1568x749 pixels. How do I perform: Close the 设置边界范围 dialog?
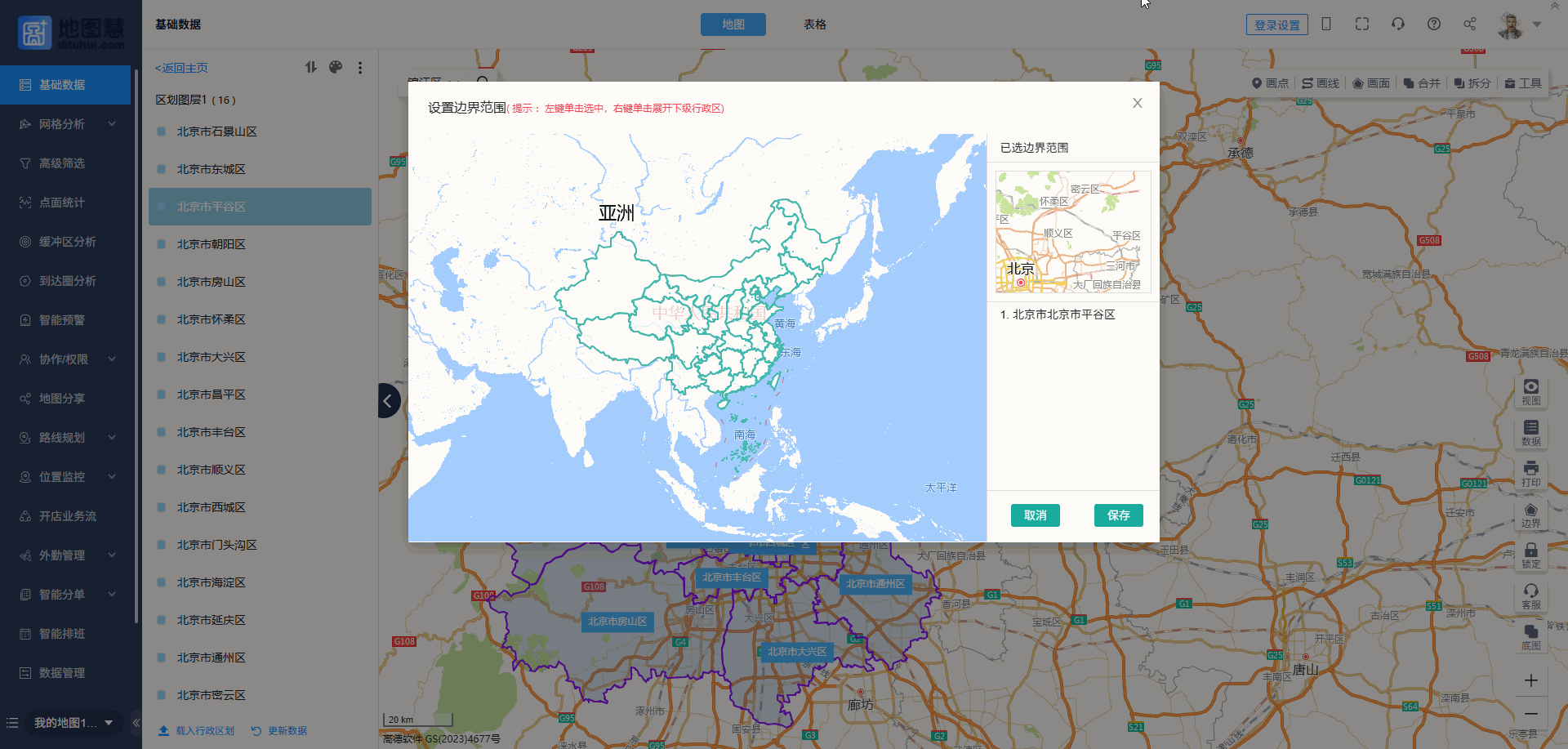1137,103
